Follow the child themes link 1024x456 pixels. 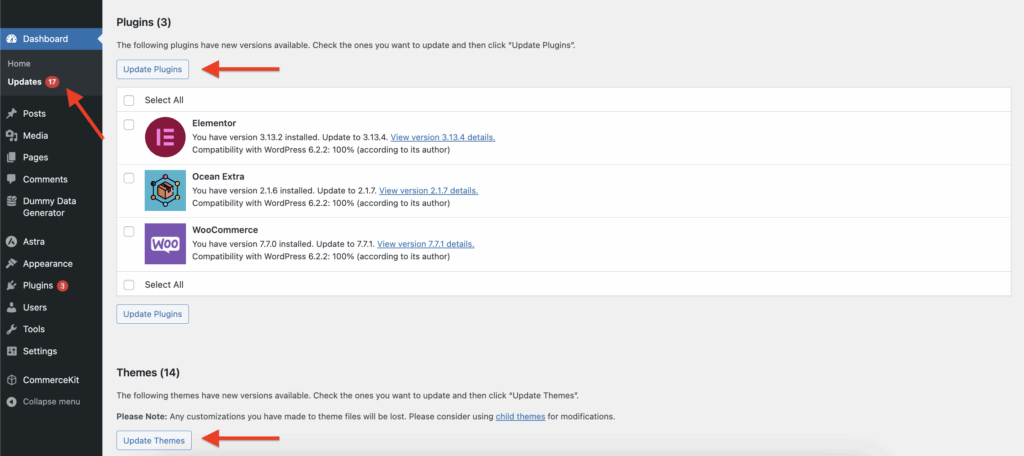[520, 416]
